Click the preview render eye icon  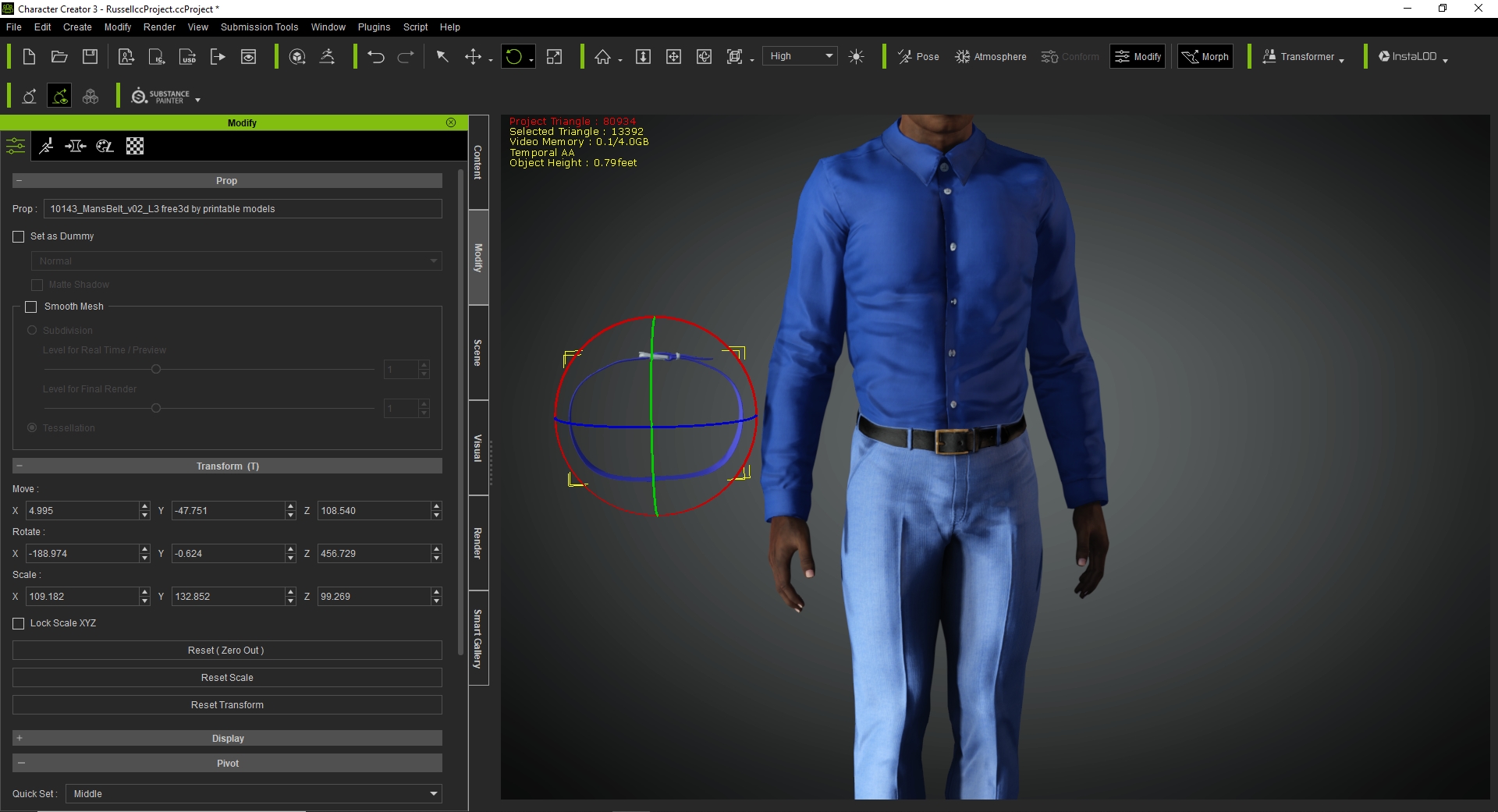point(248,57)
